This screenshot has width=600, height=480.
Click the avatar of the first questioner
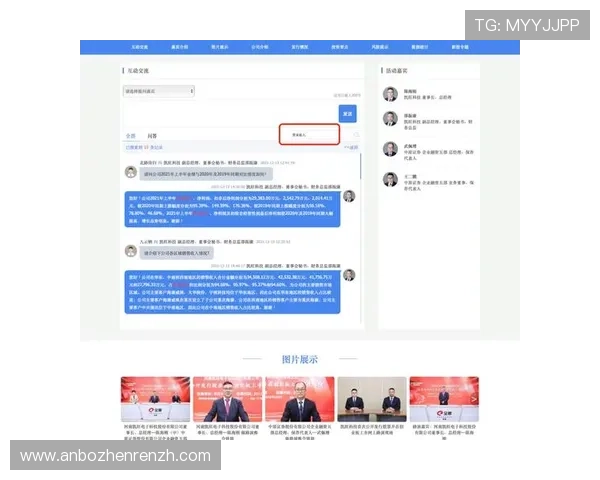pyautogui.click(x=131, y=172)
